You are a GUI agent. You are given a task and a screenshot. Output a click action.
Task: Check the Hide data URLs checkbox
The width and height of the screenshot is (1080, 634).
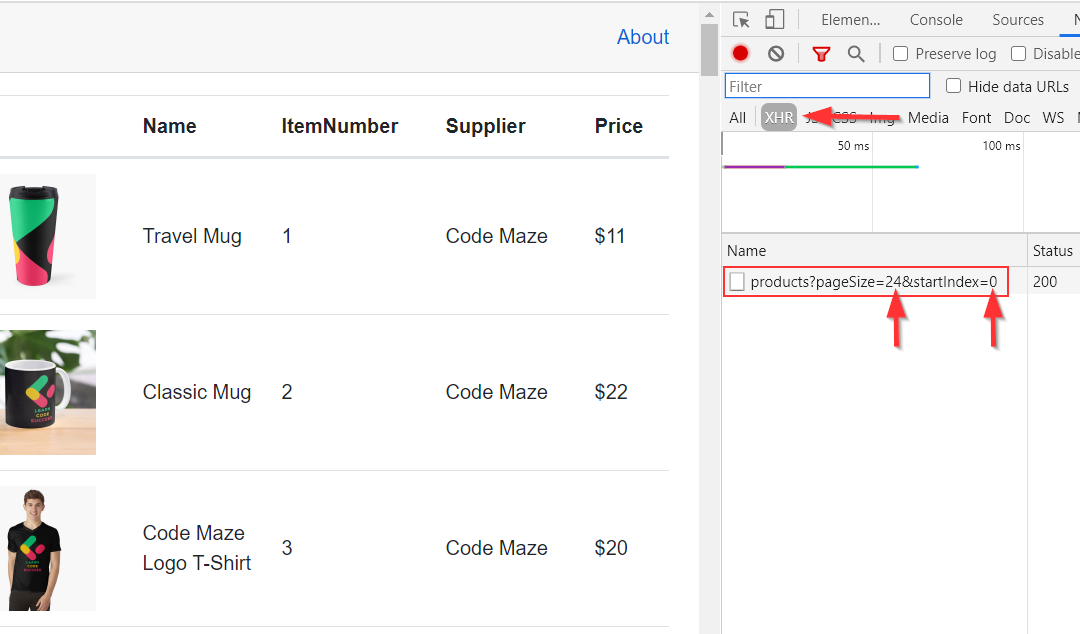click(x=953, y=86)
